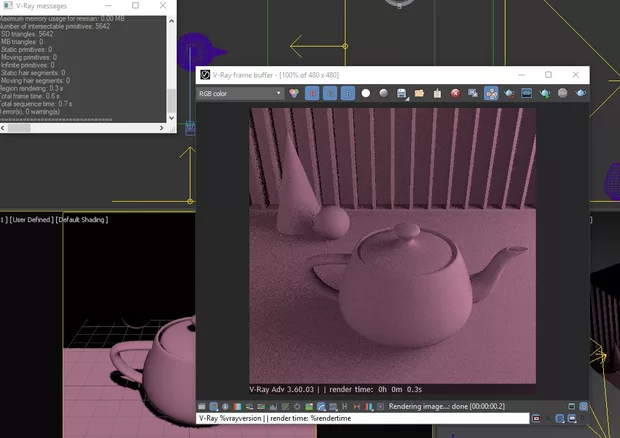The width and height of the screenshot is (620, 438).
Task: Open the [Default Shading] viewport menu
Action: coord(82,219)
